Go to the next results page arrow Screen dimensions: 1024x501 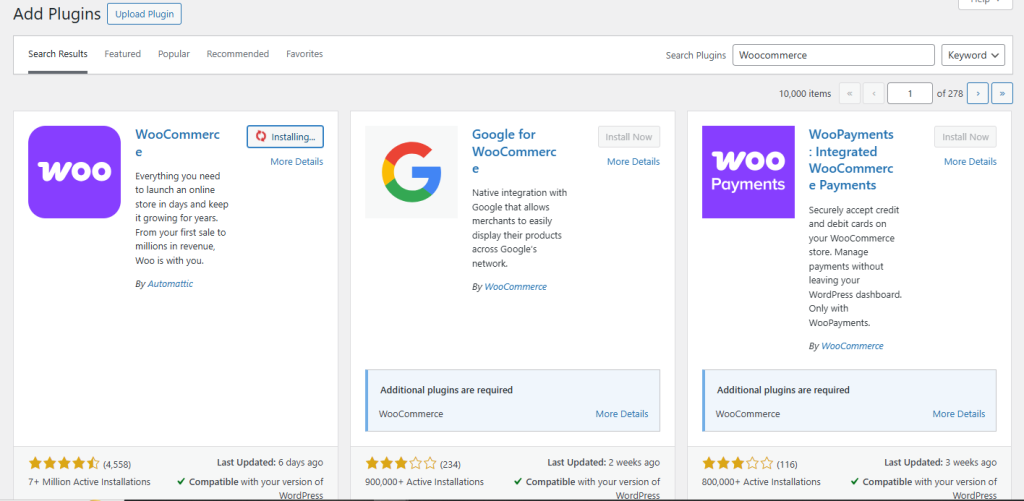(978, 93)
